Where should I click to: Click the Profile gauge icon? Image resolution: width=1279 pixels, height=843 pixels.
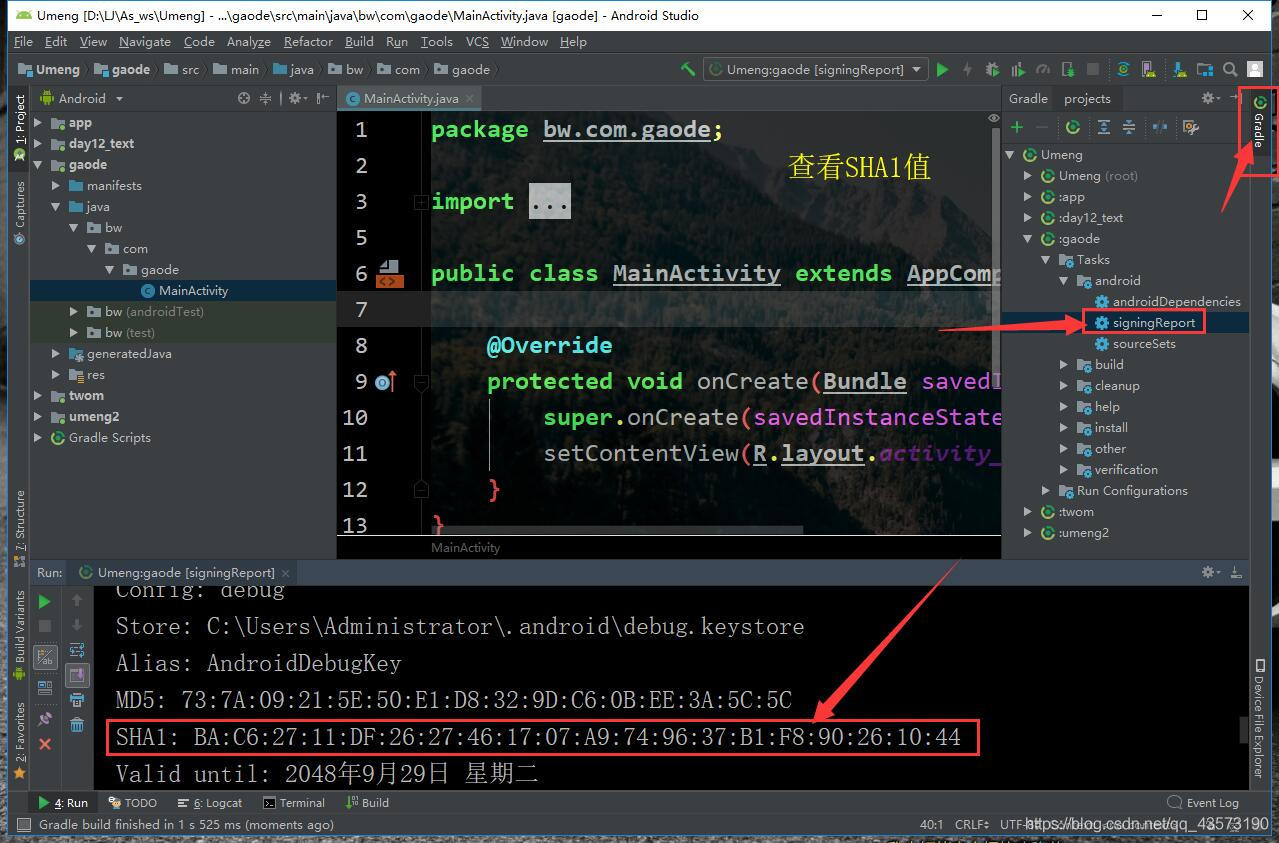tap(1043, 69)
